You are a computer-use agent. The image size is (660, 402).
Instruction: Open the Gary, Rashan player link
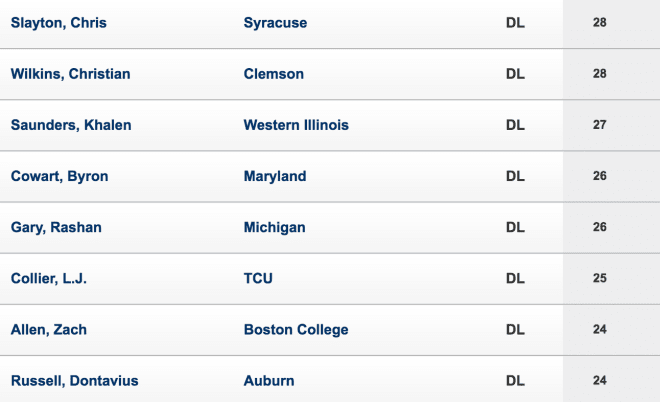[x=56, y=227]
